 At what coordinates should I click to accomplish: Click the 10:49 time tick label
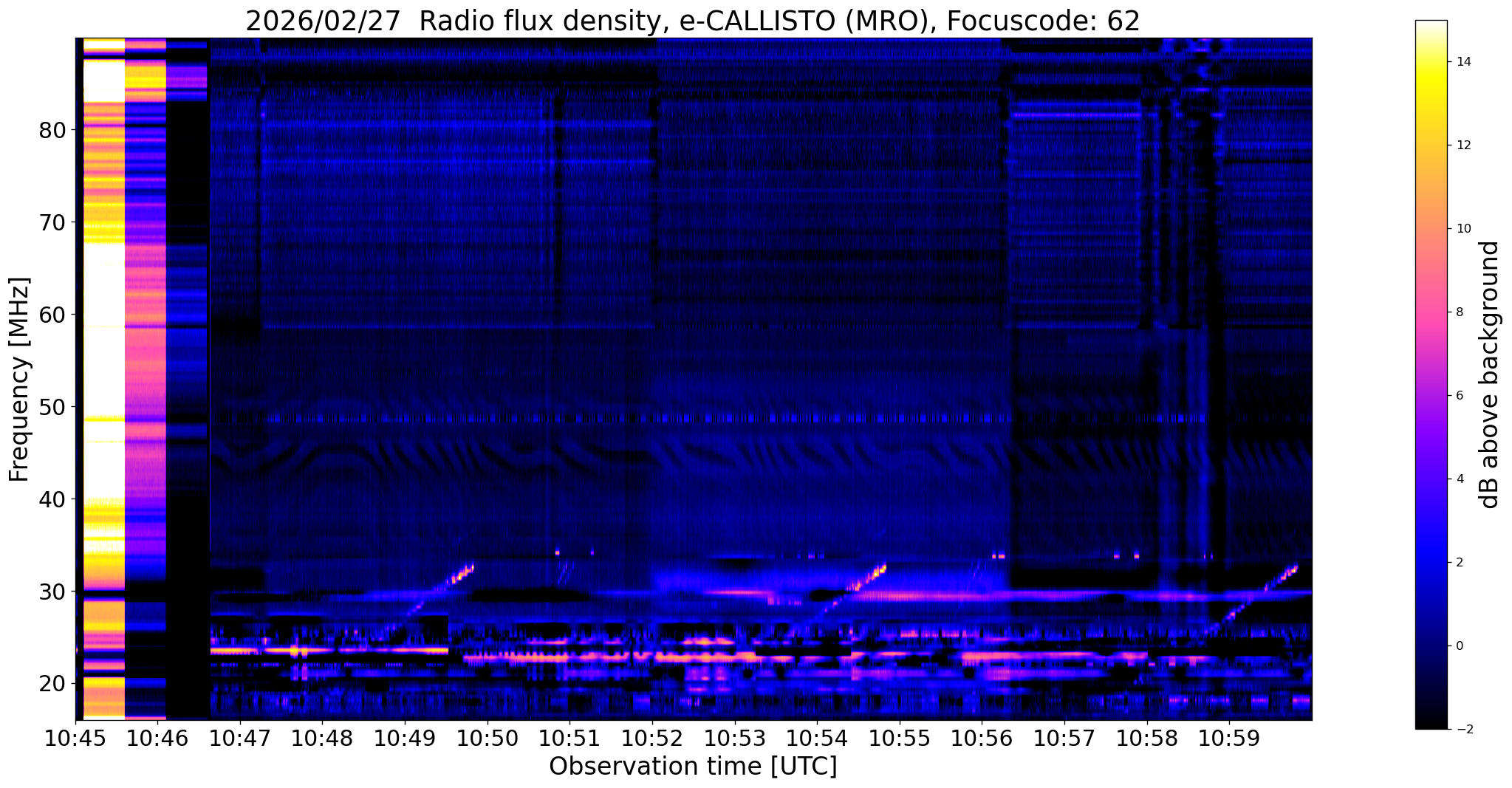point(404,739)
